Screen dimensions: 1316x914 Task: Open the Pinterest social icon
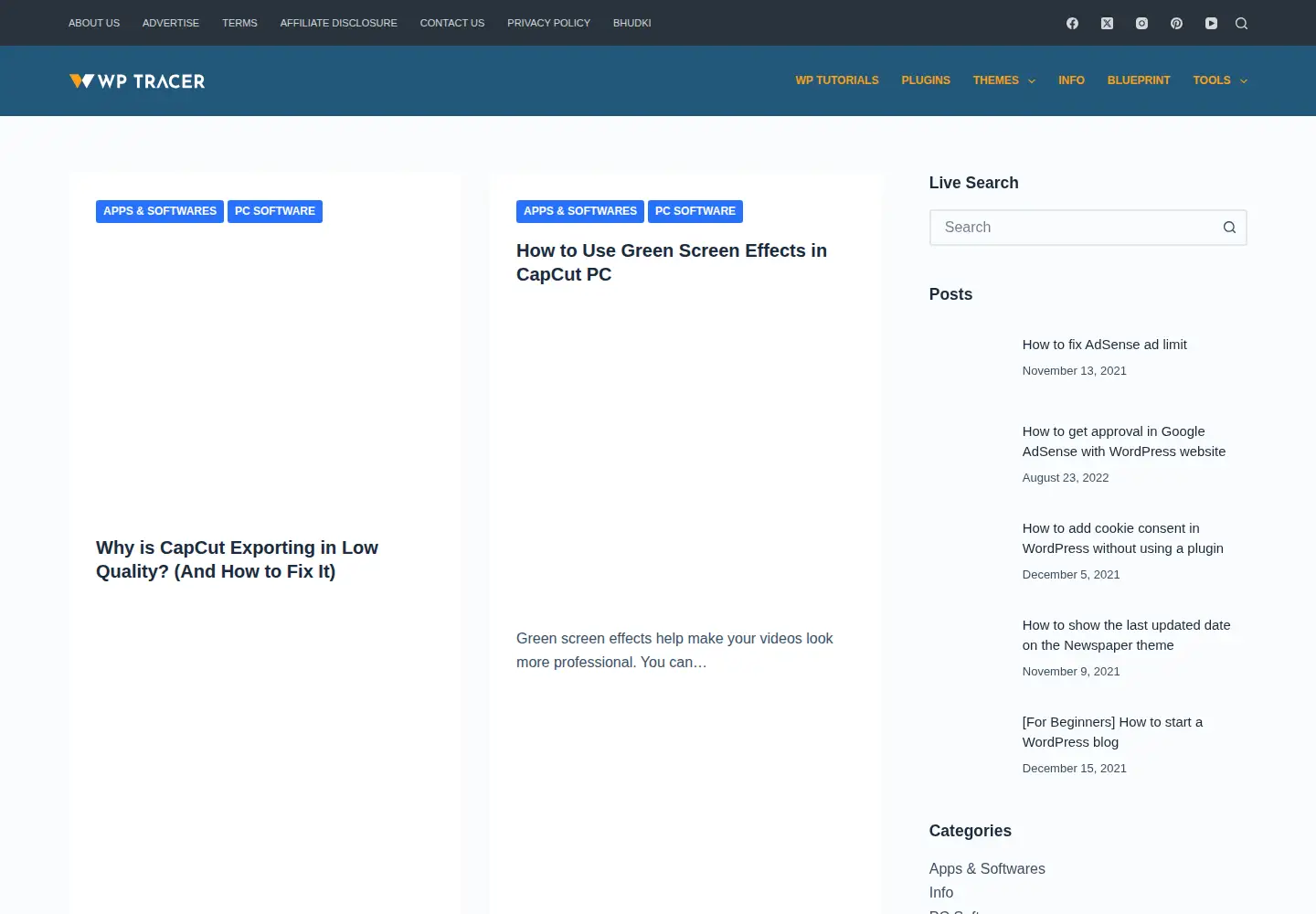(1176, 23)
